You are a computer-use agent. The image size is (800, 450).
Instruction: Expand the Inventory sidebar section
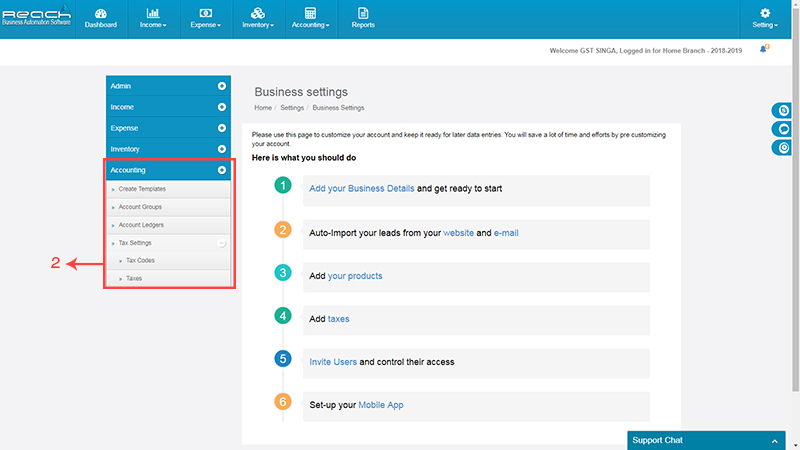click(222, 149)
